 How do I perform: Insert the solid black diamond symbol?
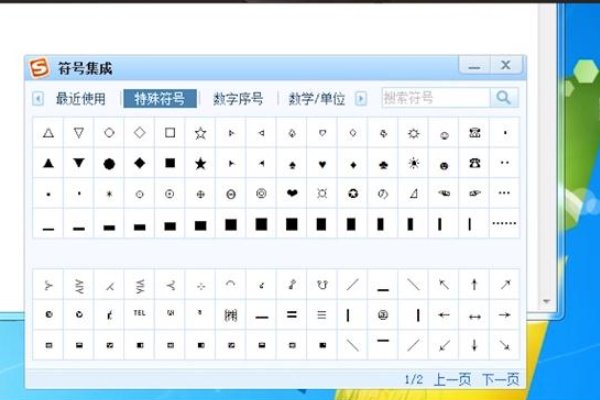tap(140, 163)
